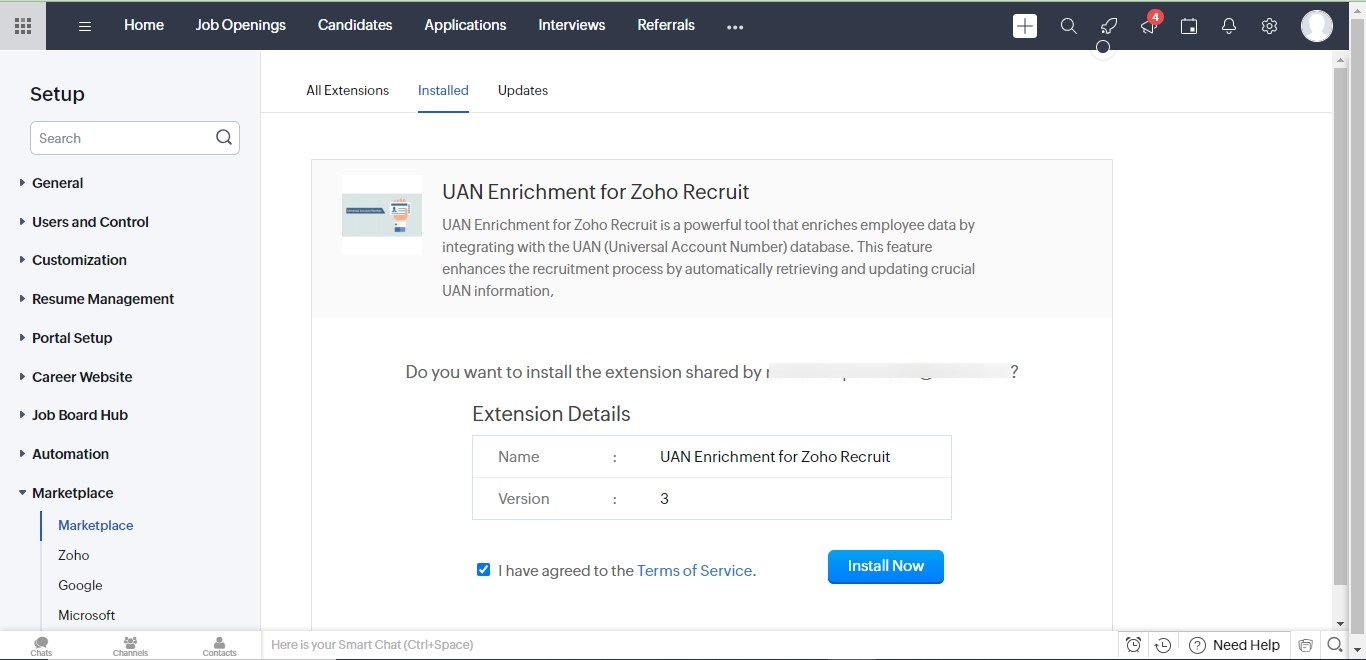
Task: Click the UAN Enrichment extension thumbnail
Action: pyautogui.click(x=382, y=214)
